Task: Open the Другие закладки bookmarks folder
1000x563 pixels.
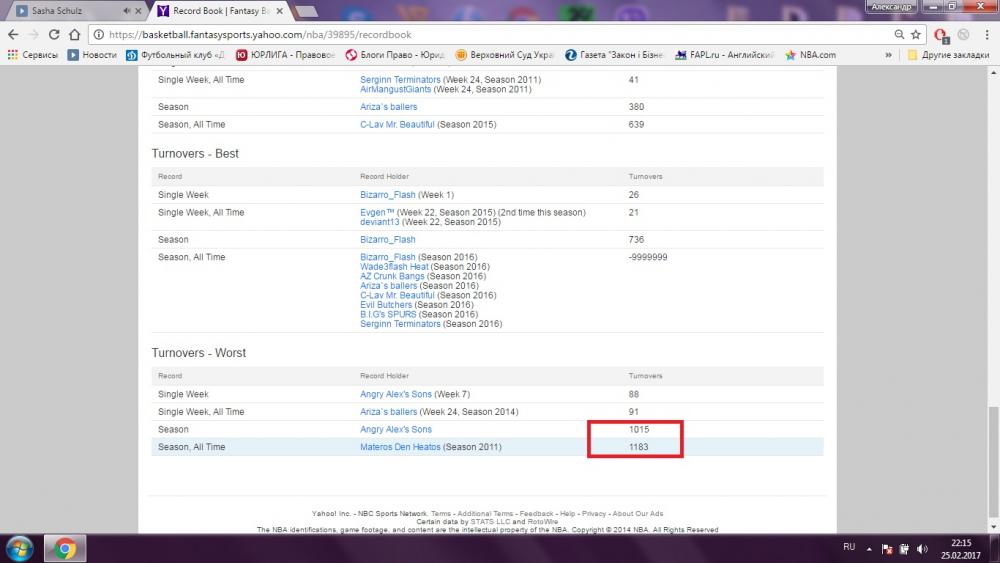Action: [948, 55]
